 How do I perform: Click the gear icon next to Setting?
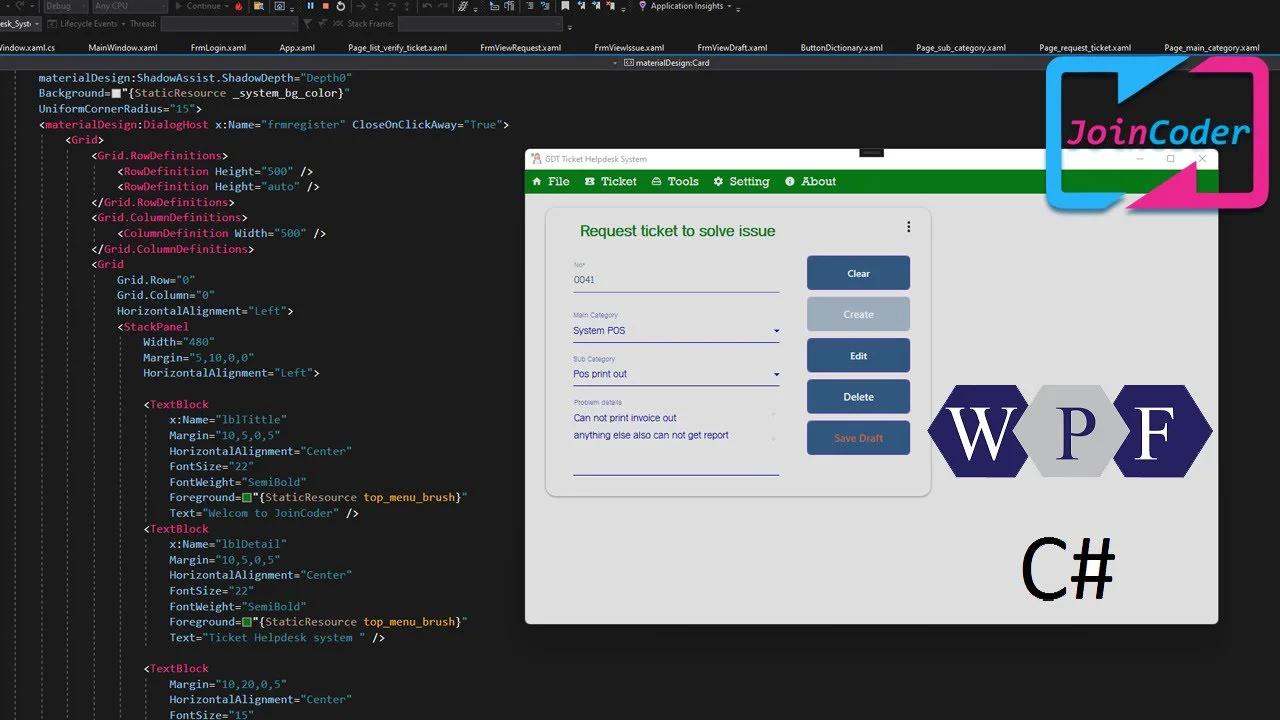tap(717, 181)
